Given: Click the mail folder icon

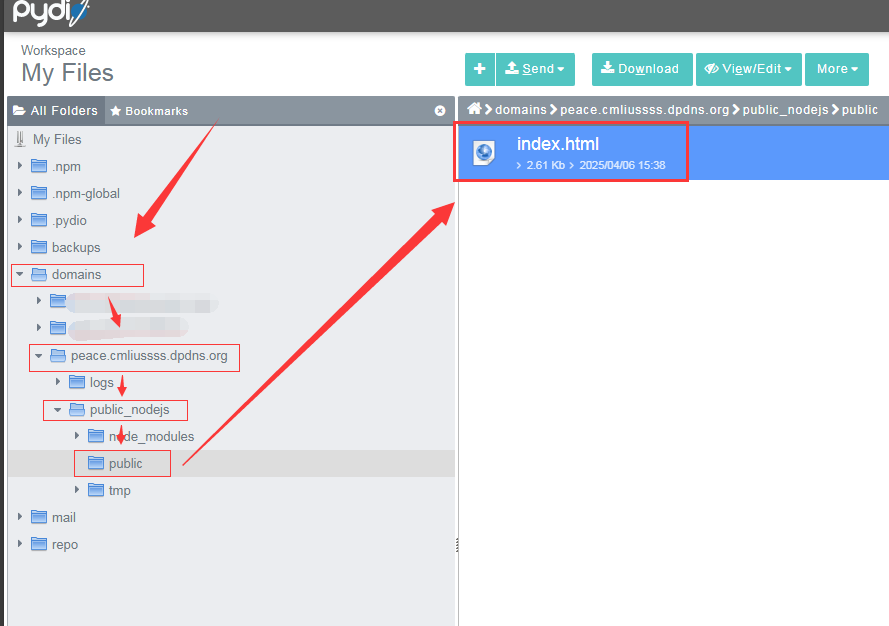Looking at the screenshot, I should pos(39,517).
